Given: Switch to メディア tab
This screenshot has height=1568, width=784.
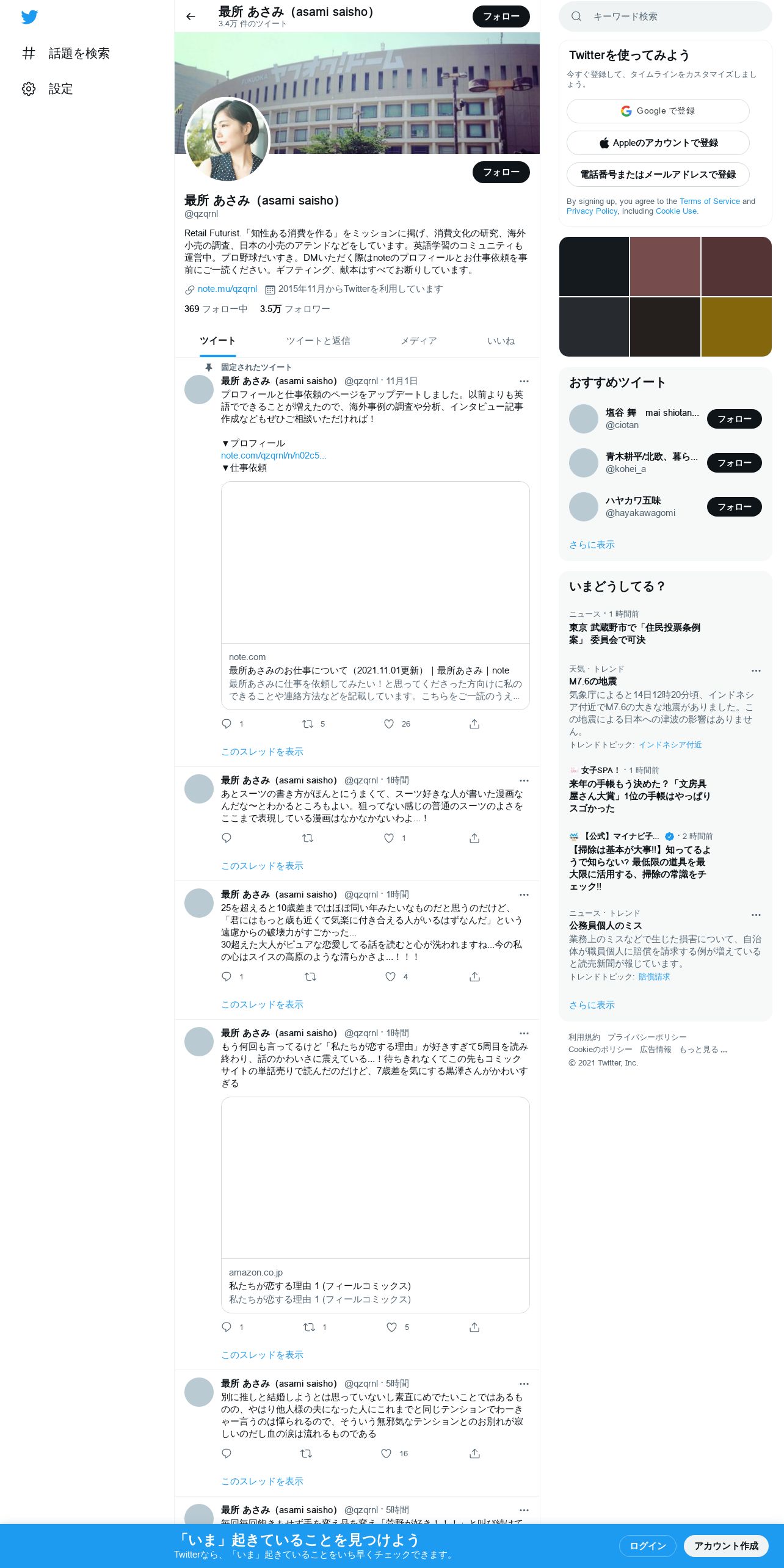Looking at the screenshot, I should click(x=419, y=341).
